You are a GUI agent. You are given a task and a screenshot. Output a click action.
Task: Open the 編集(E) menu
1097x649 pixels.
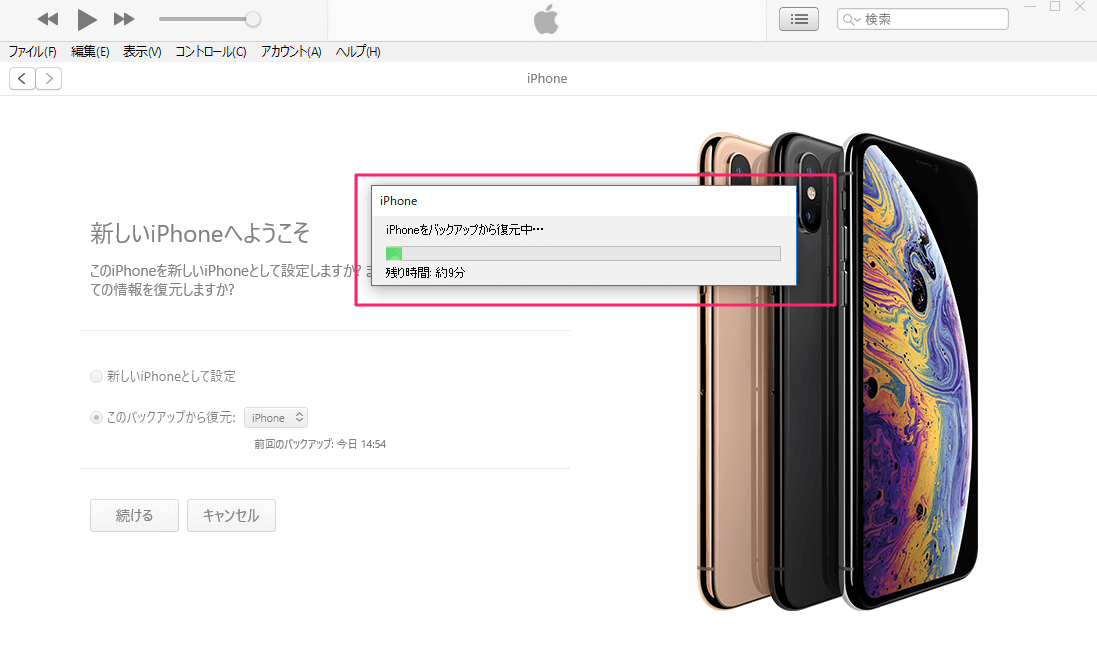90,52
